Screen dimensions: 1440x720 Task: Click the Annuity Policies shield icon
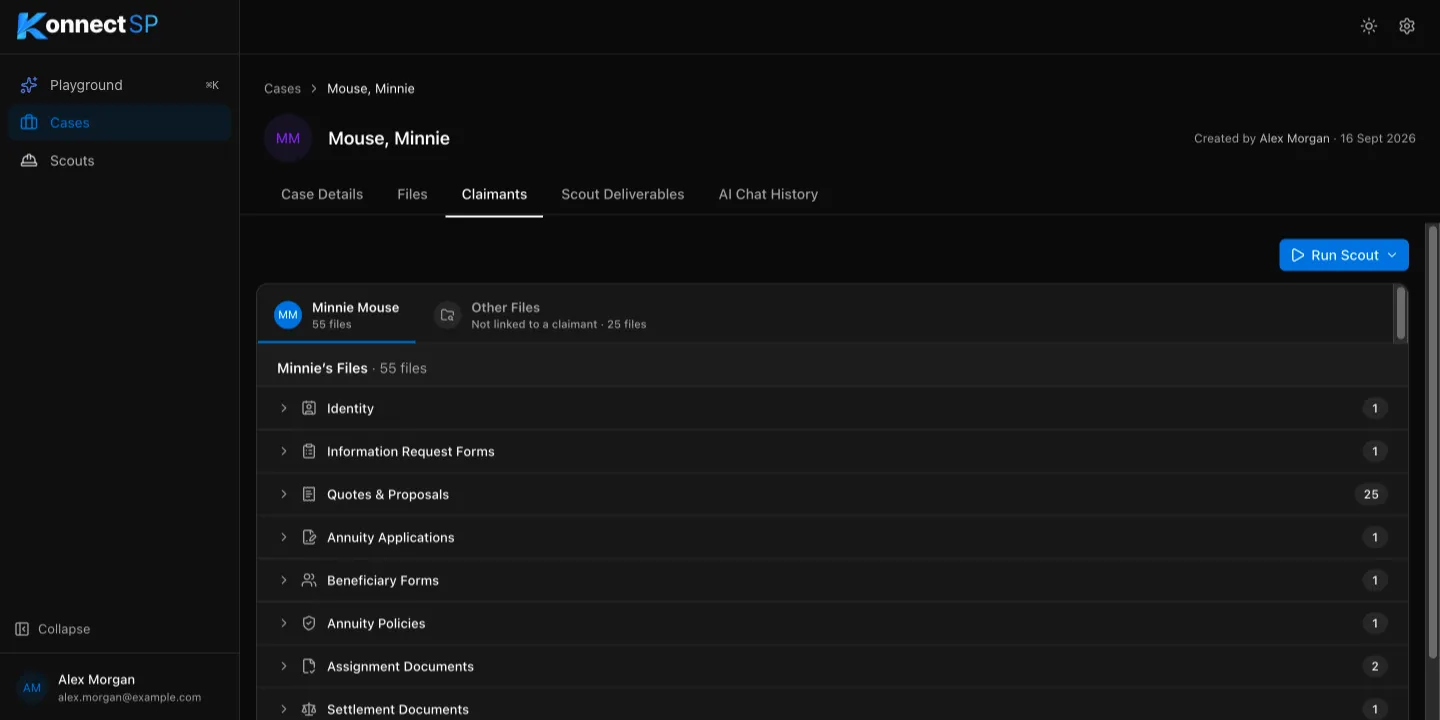tap(309, 623)
